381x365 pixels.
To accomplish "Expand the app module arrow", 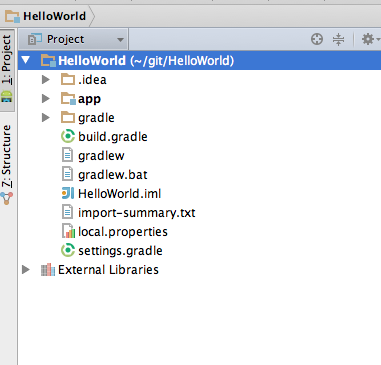I will [46, 98].
